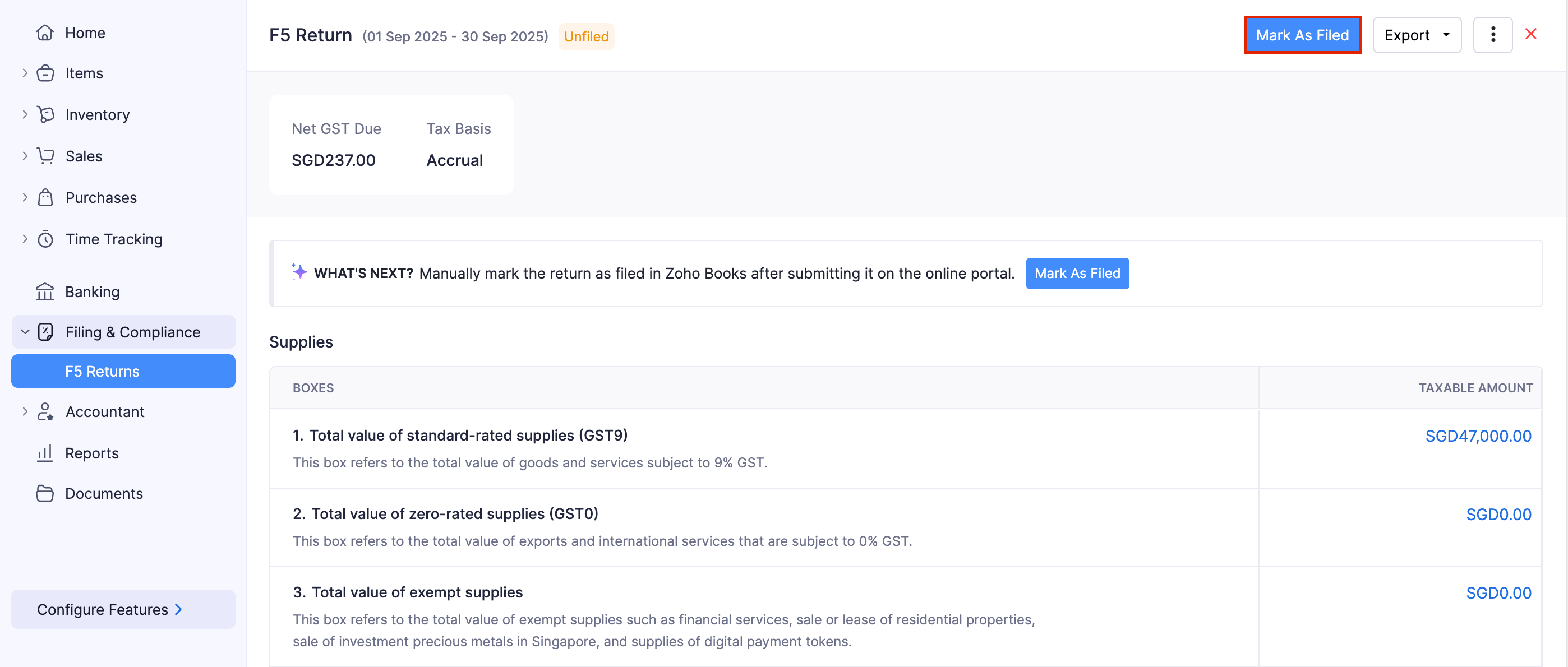Click the Banking building icon

tap(45, 292)
